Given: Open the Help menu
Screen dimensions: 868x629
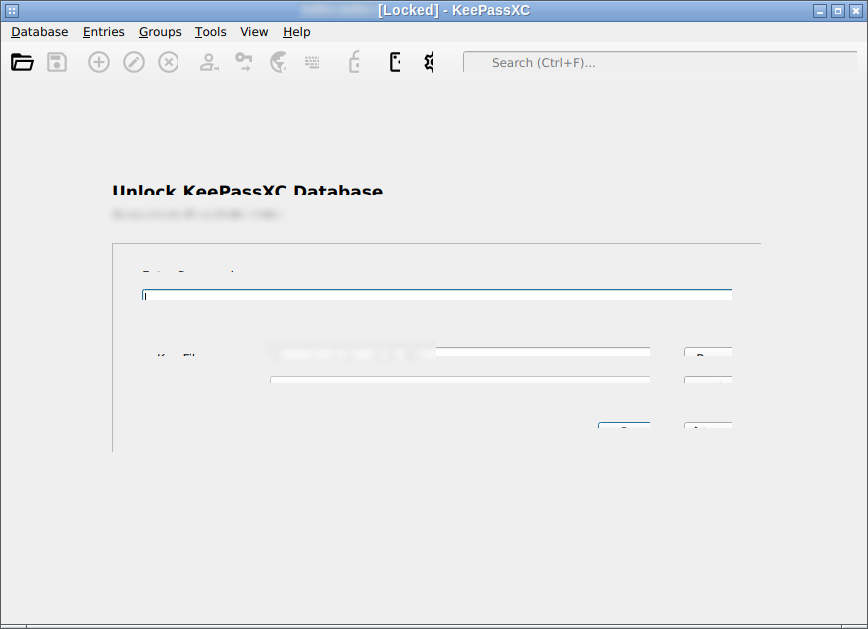Looking at the screenshot, I should (297, 32).
